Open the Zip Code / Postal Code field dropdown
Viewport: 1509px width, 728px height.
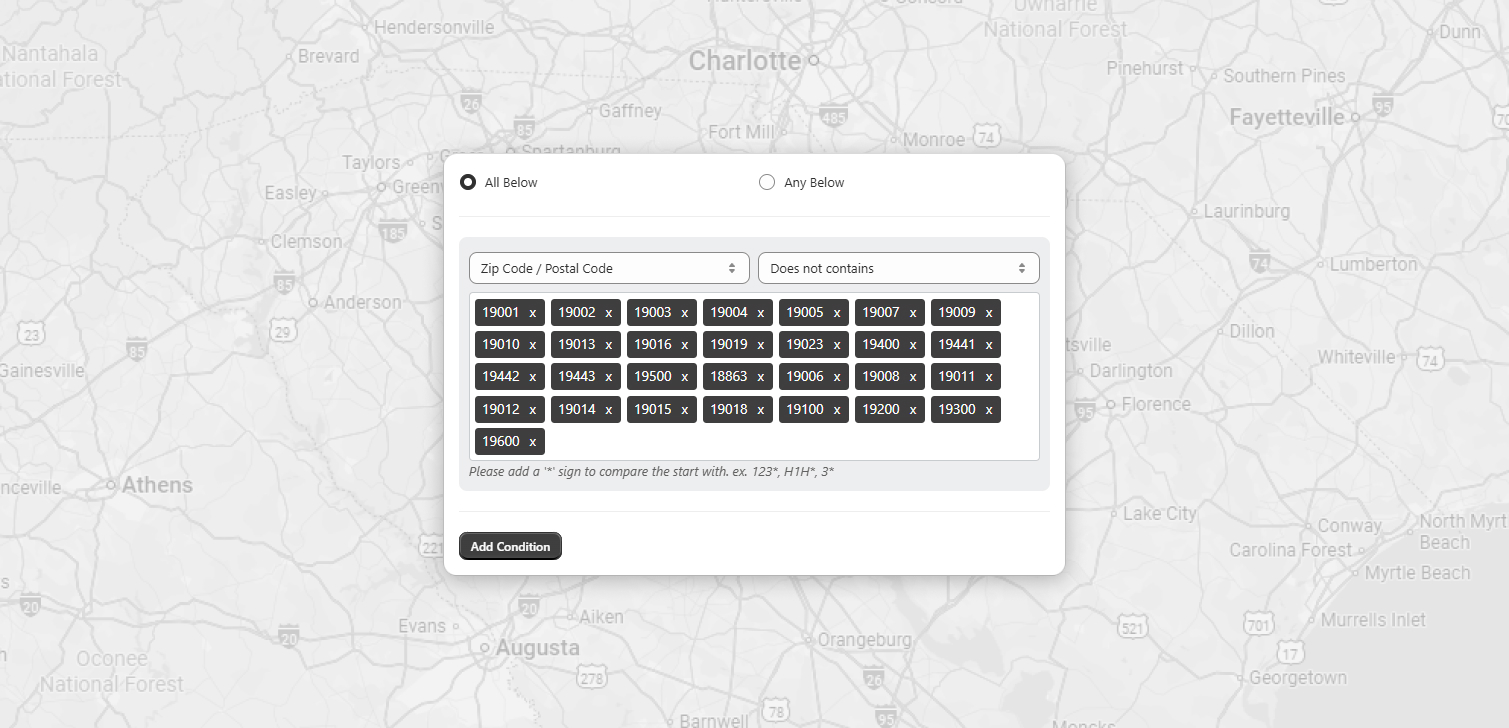608,268
